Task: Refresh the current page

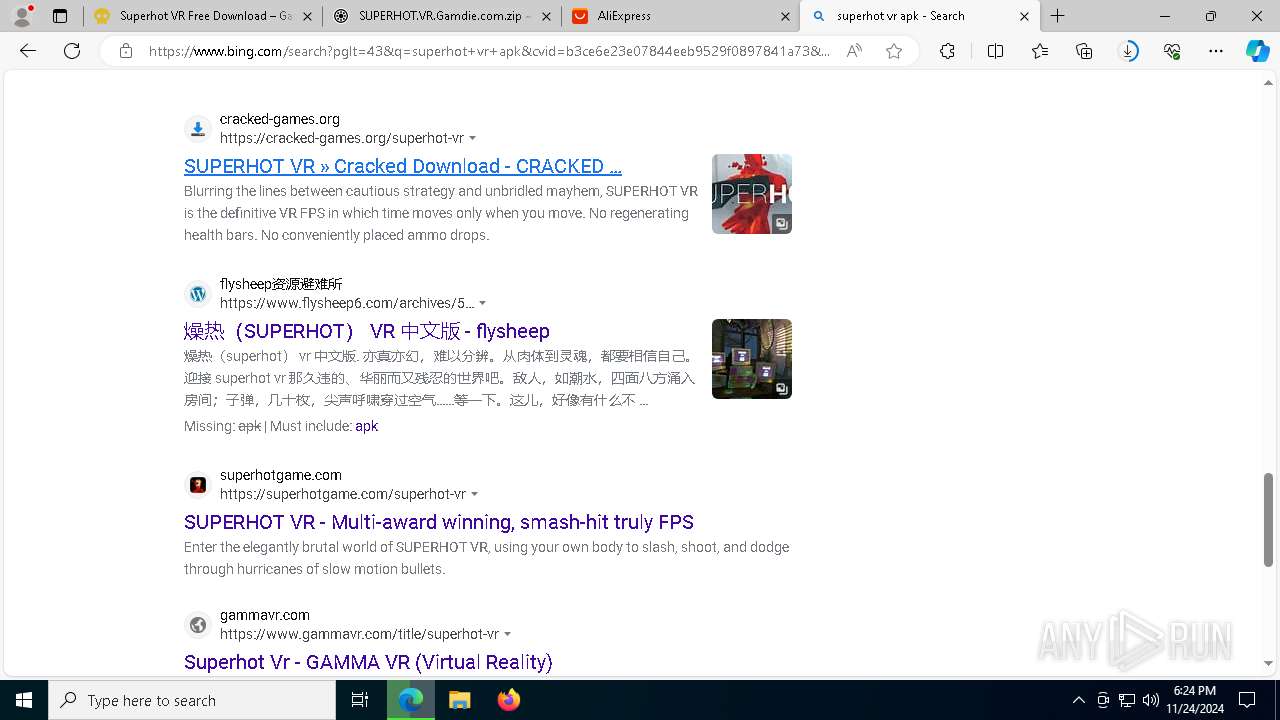Action: point(72,51)
